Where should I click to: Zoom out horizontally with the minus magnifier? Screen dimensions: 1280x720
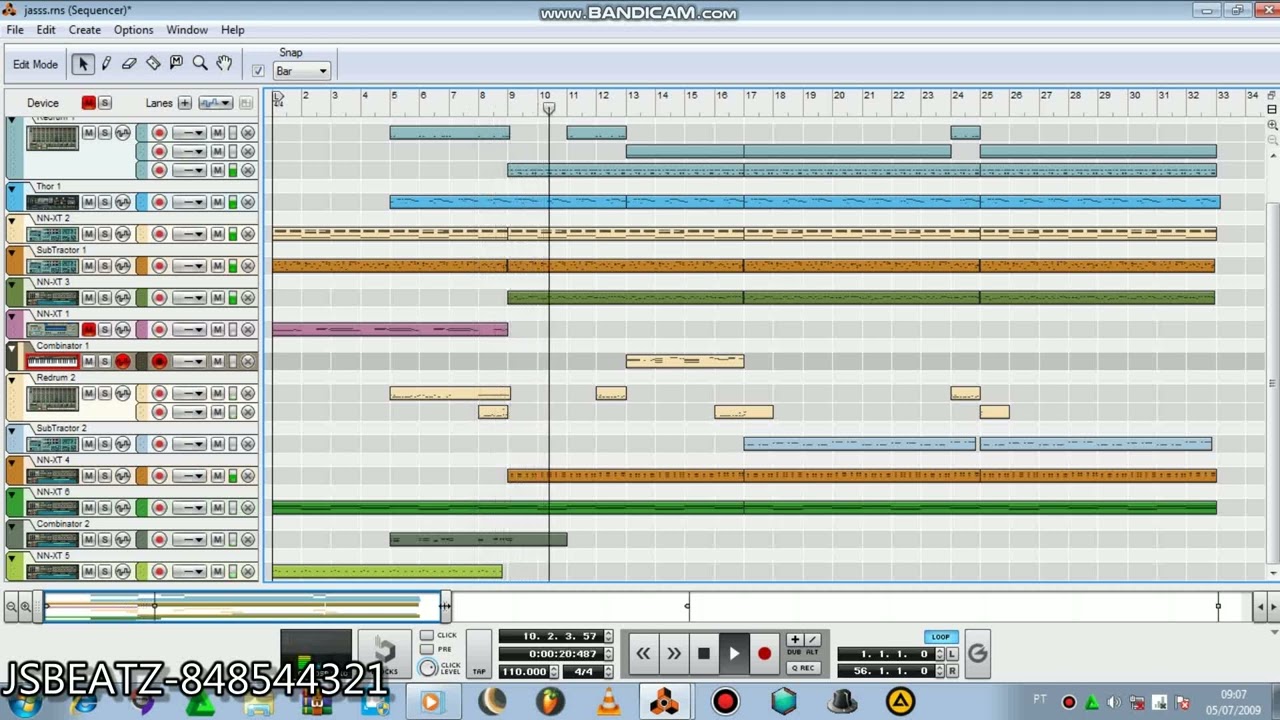[x=11, y=606]
